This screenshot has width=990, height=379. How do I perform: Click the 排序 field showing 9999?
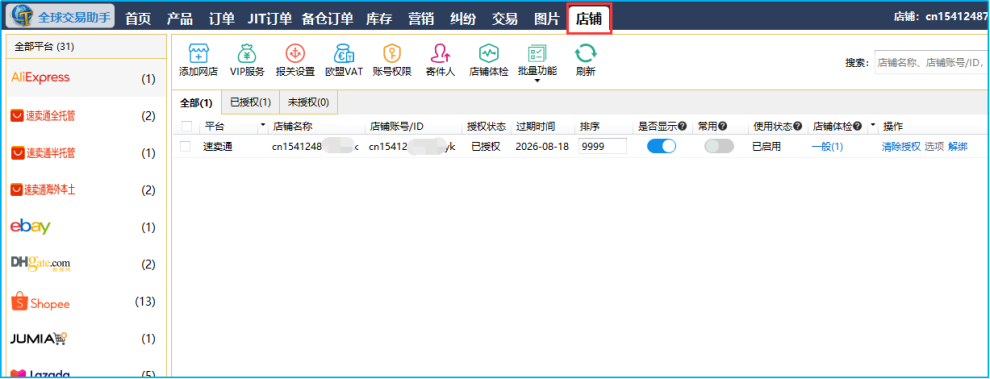tap(602, 146)
